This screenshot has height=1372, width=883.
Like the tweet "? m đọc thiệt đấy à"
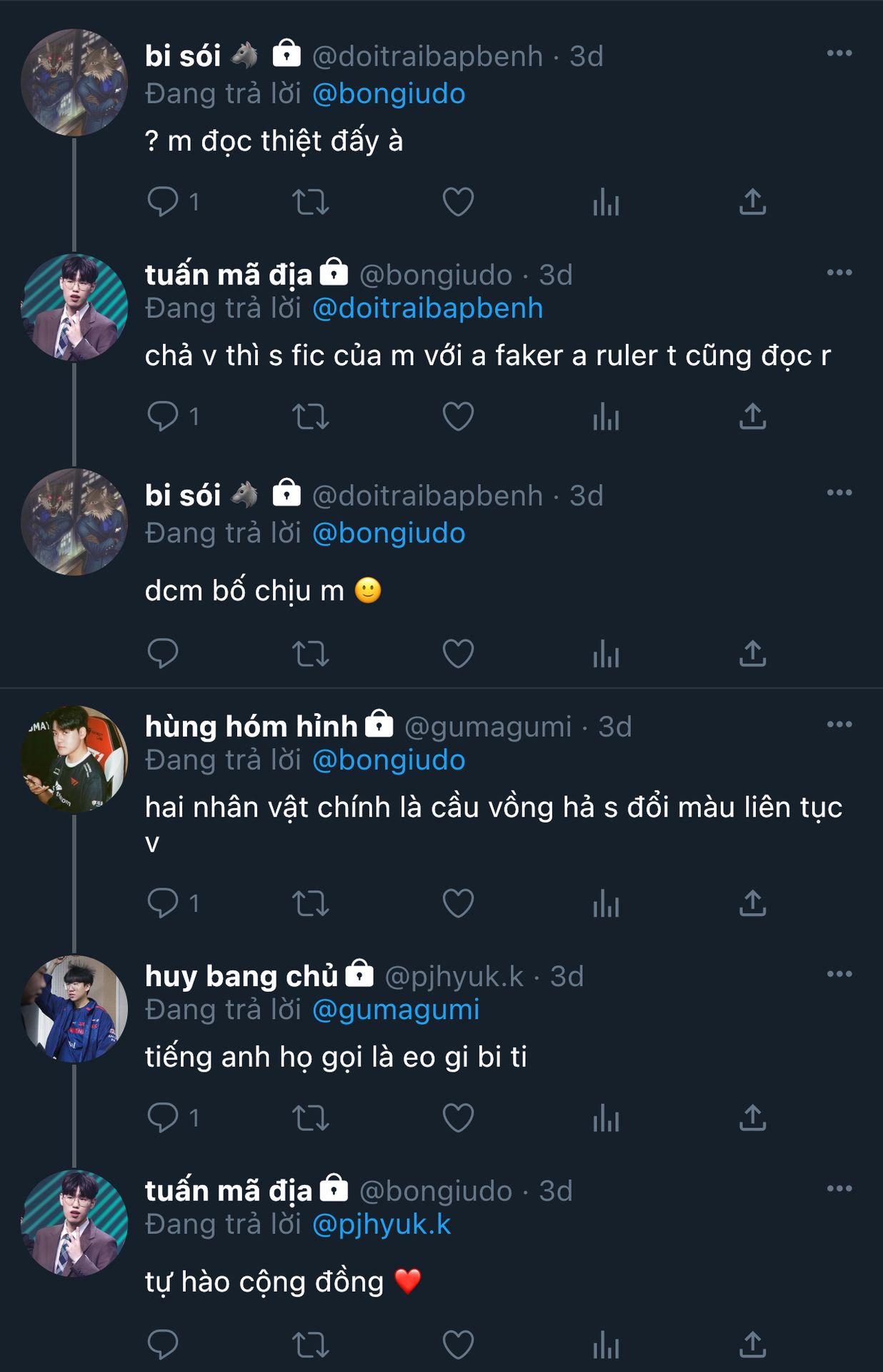[458, 202]
